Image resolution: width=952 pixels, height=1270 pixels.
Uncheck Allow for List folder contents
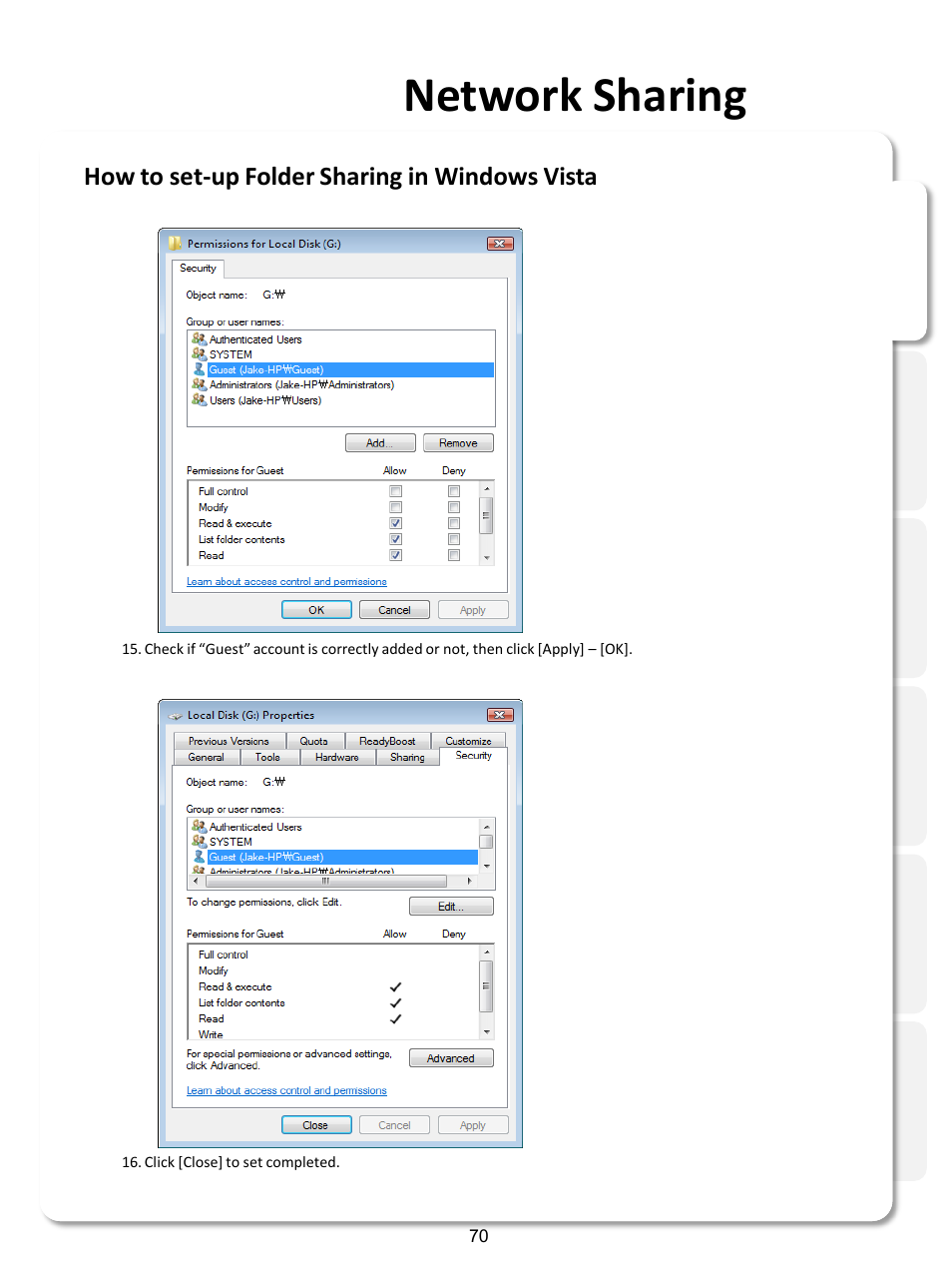396,539
